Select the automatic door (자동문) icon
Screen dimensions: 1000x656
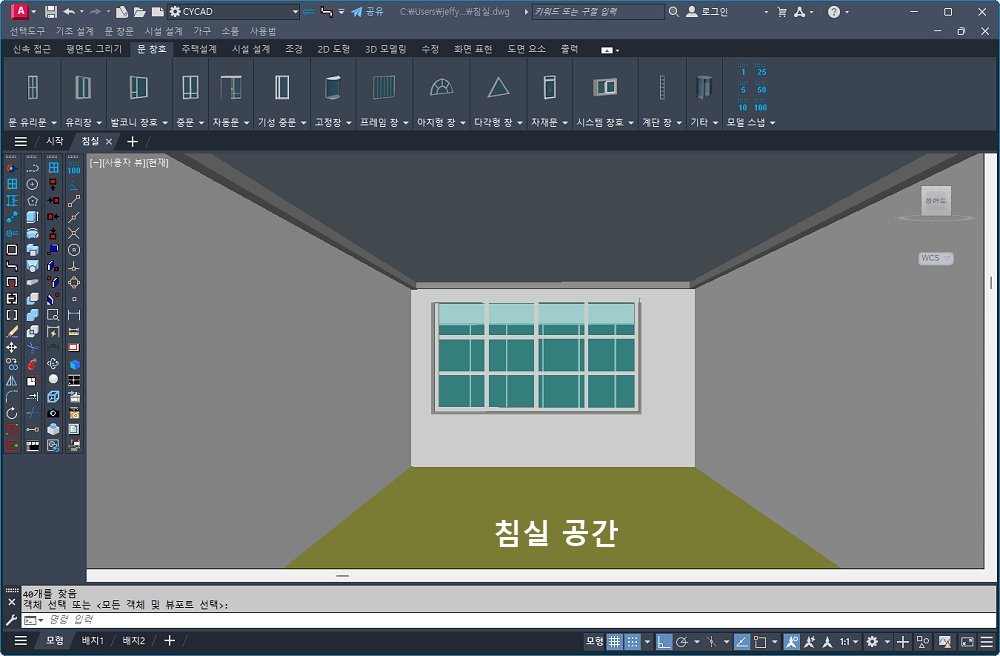point(231,88)
